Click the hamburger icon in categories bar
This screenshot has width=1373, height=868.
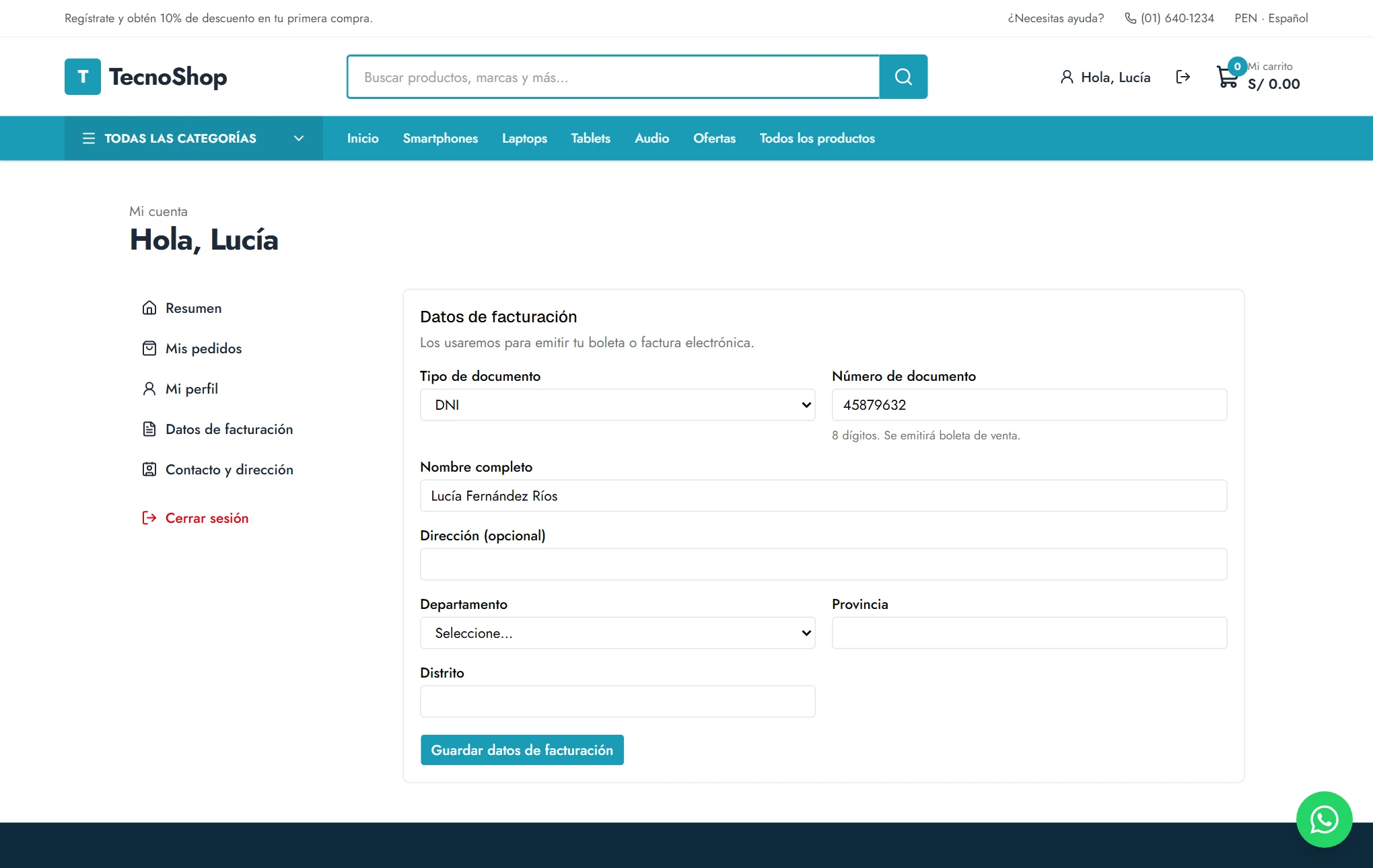pos(89,138)
